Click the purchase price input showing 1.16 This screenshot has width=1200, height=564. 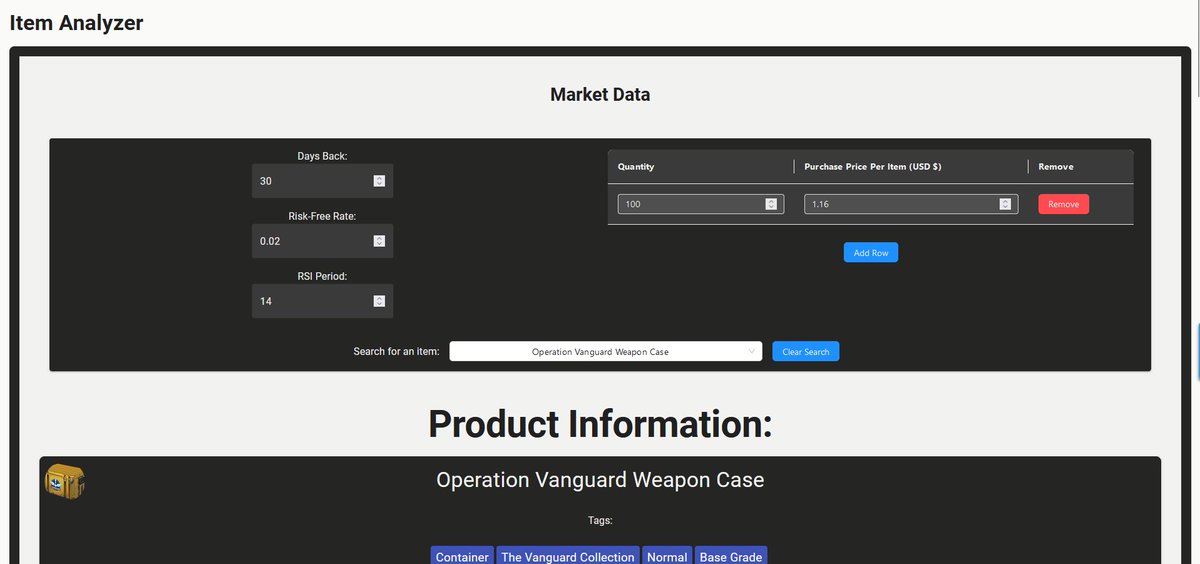tap(911, 204)
